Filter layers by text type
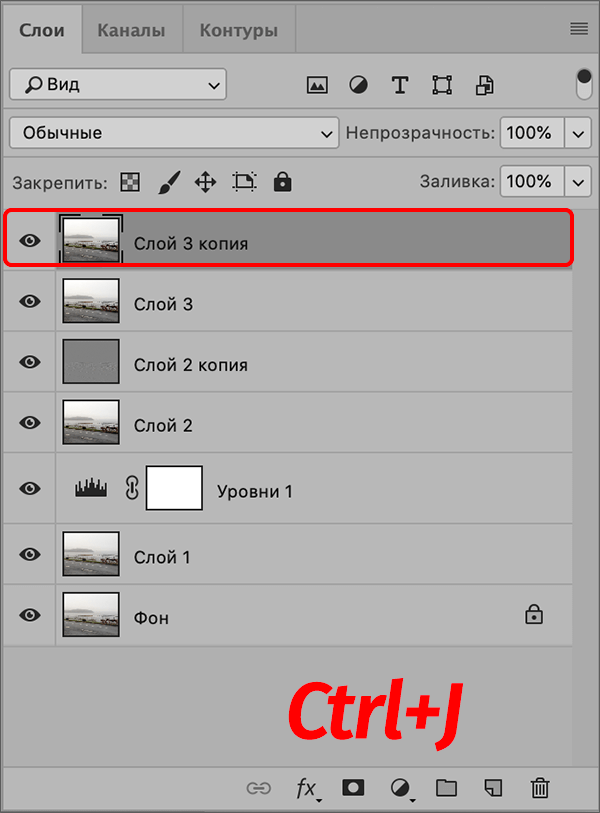Image resolution: width=600 pixels, height=813 pixels. click(x=400, y=85)
